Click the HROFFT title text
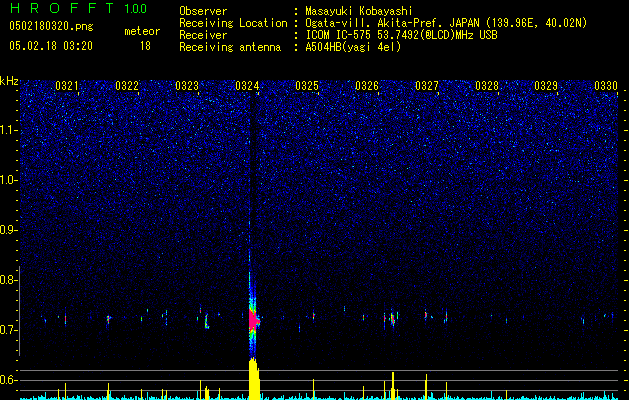This screenshot has height=400, width=629. (62, 8)
